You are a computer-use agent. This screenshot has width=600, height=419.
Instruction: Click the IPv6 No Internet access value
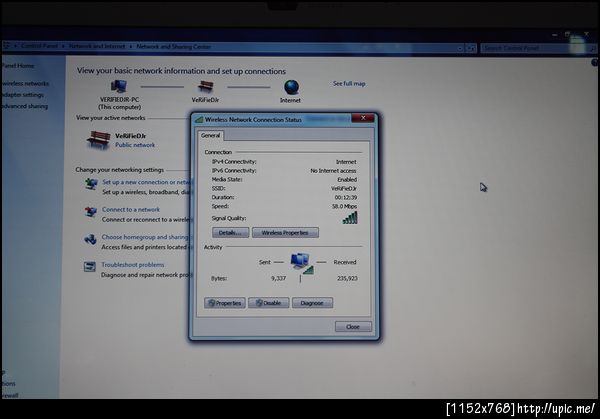tap(333, 171)
